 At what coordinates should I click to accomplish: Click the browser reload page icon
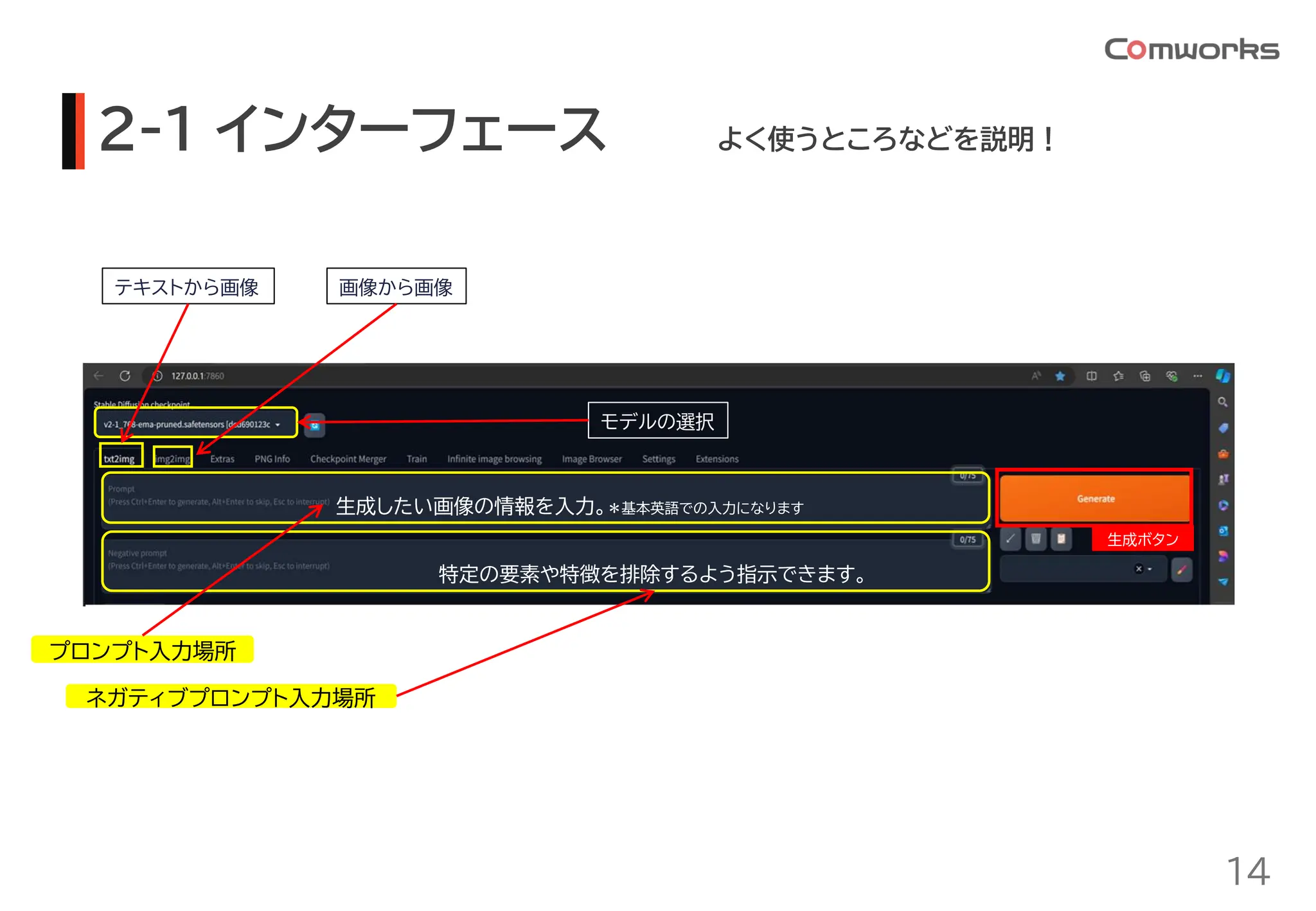[x=125, y=376]
